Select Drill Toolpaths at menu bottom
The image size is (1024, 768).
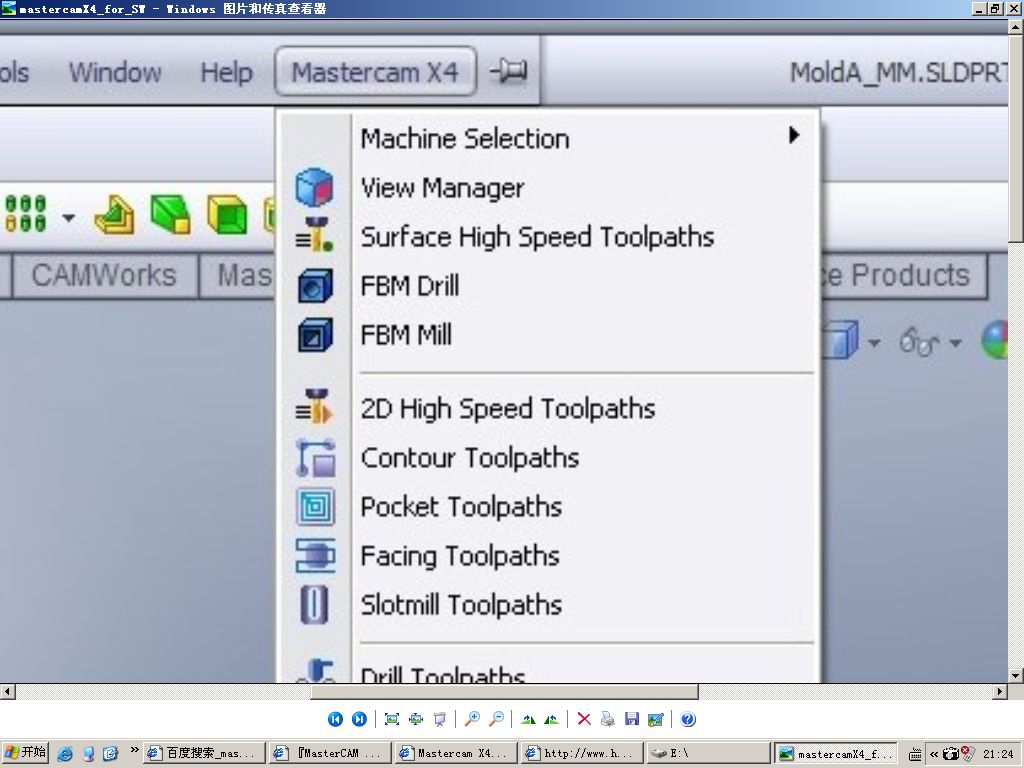pyautogui.click(x=443, y=674)
